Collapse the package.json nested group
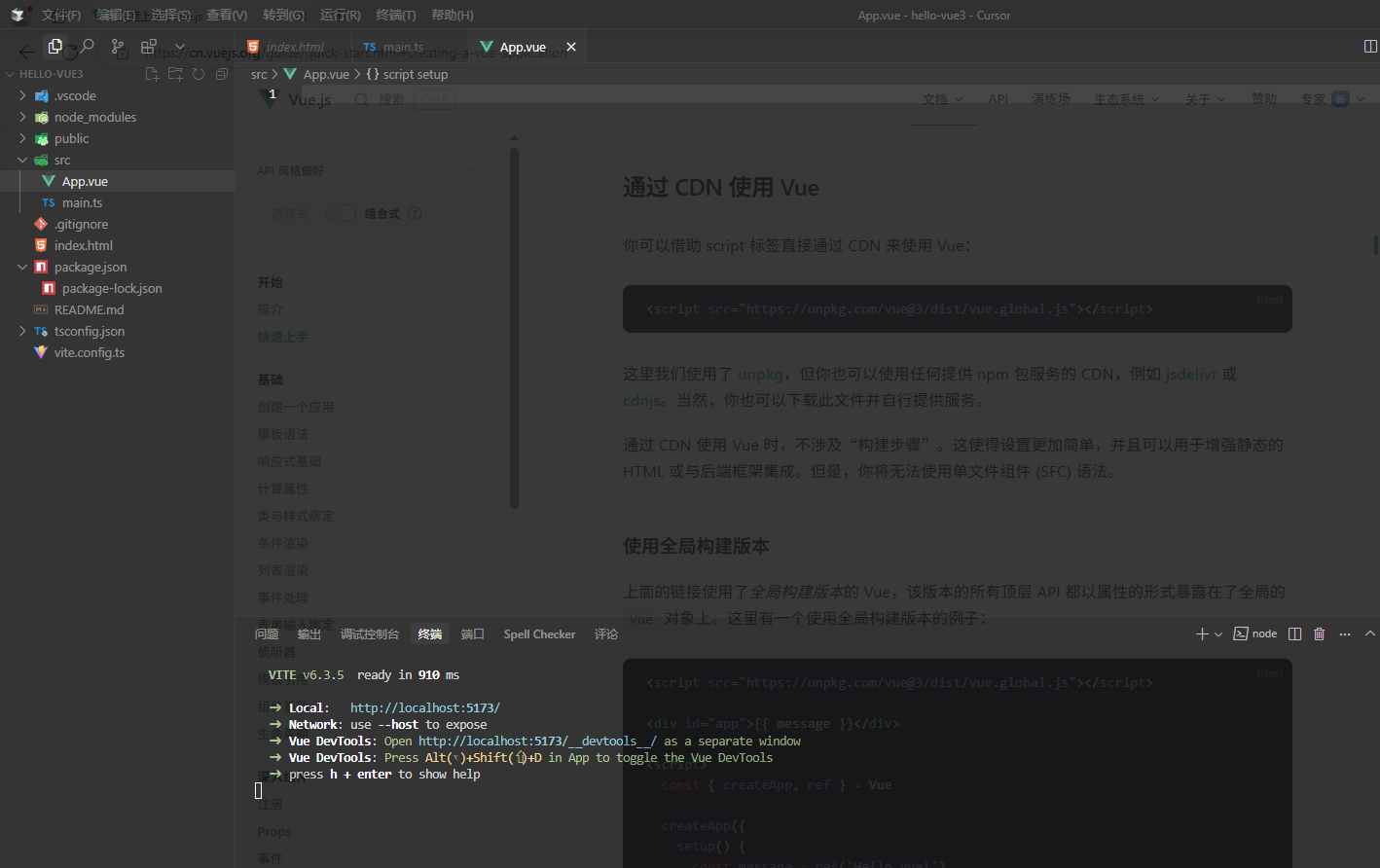1380x868 pixels. [x=22, y=267]
